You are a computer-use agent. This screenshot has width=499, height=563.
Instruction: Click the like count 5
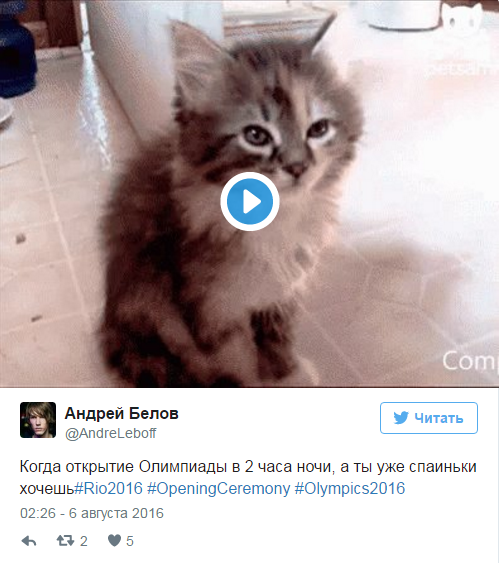click(x=130, y=541)
